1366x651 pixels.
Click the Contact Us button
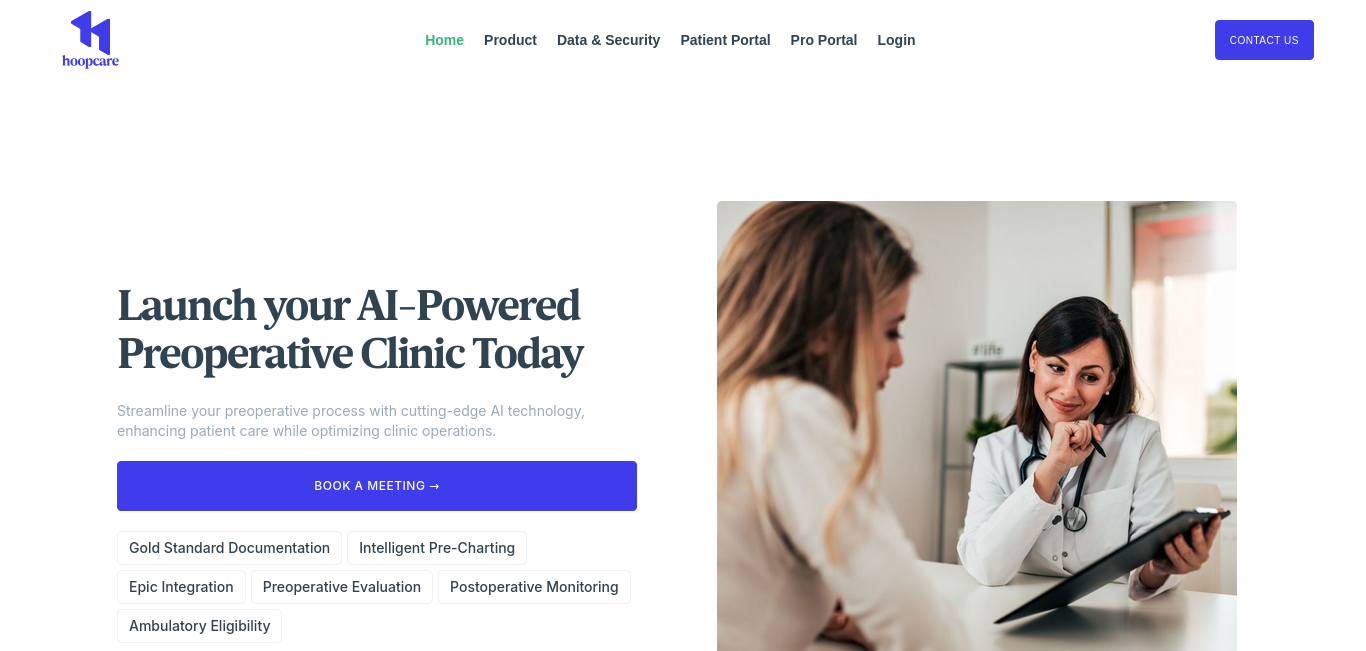pos(1264,40)
